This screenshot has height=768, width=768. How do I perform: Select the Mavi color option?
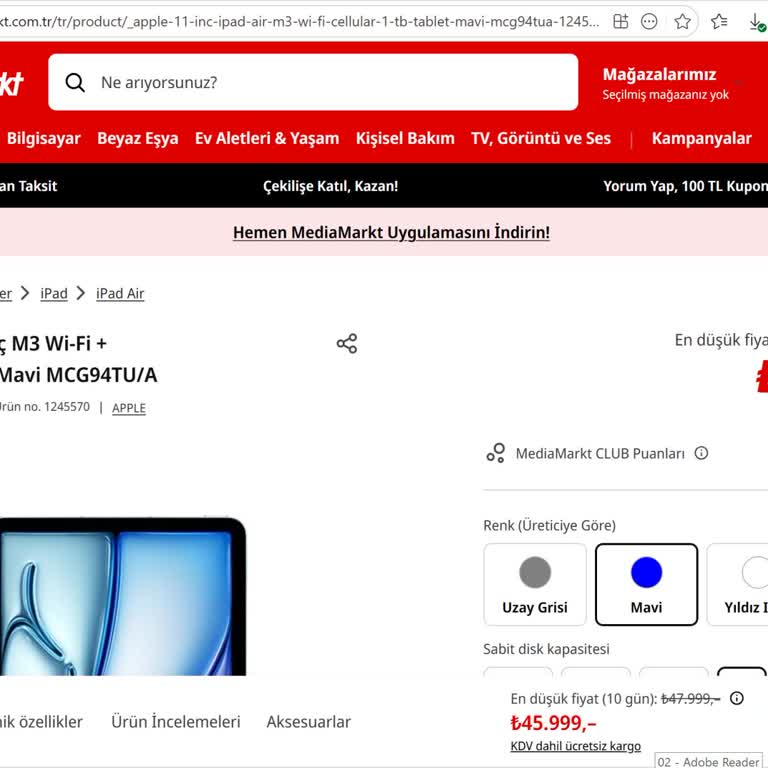tap(647, 584)
